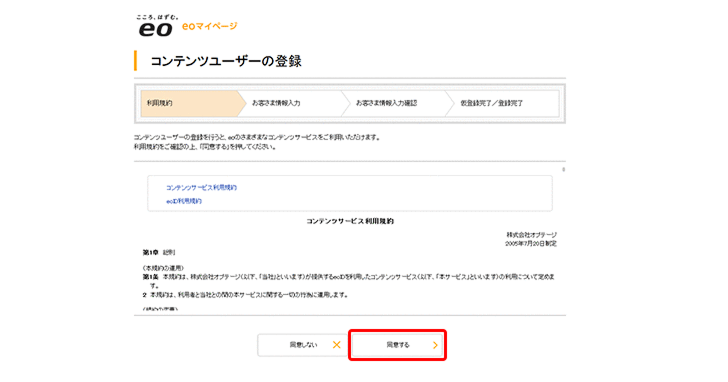Click the コンテンツサービス利用規約 centered title
Image resolution: width=728 pixels, height=382 pixels.
click(x=350, y=221)
